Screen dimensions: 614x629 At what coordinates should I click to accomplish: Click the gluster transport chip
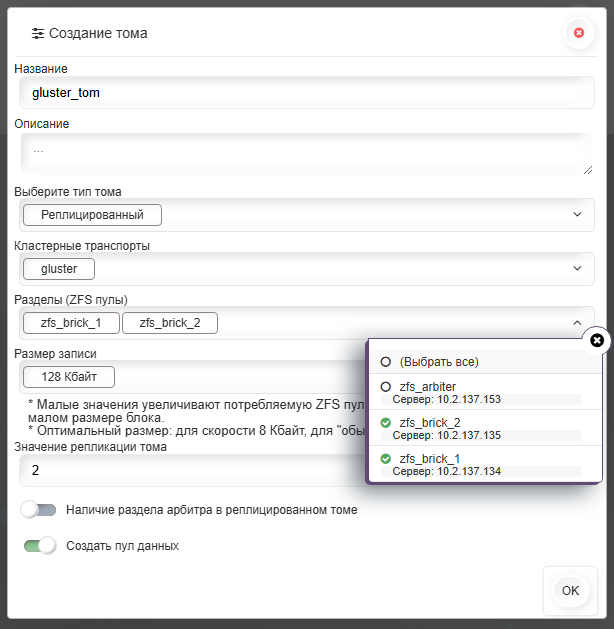(59, 269)
